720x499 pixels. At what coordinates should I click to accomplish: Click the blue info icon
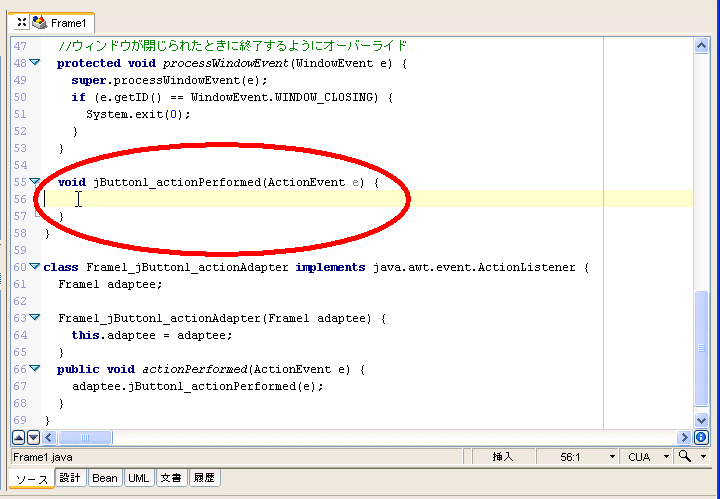click(701, 437)
